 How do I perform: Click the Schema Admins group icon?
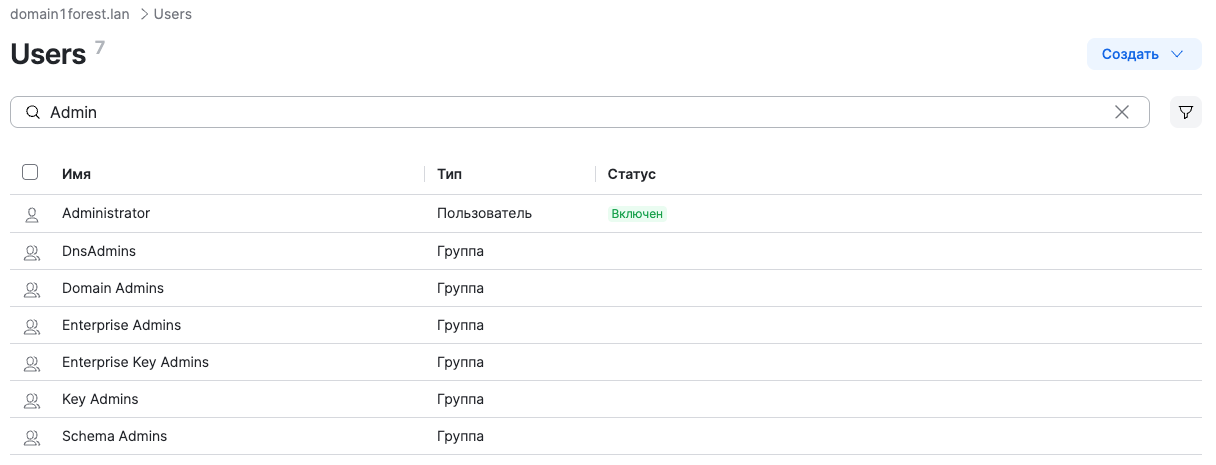(31, 437)
